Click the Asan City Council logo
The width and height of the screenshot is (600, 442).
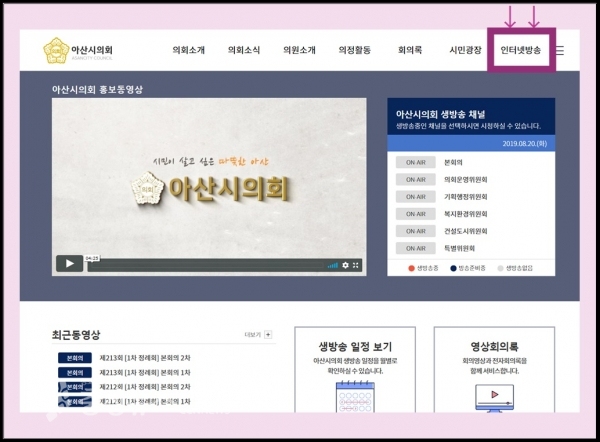click(78, 50)
